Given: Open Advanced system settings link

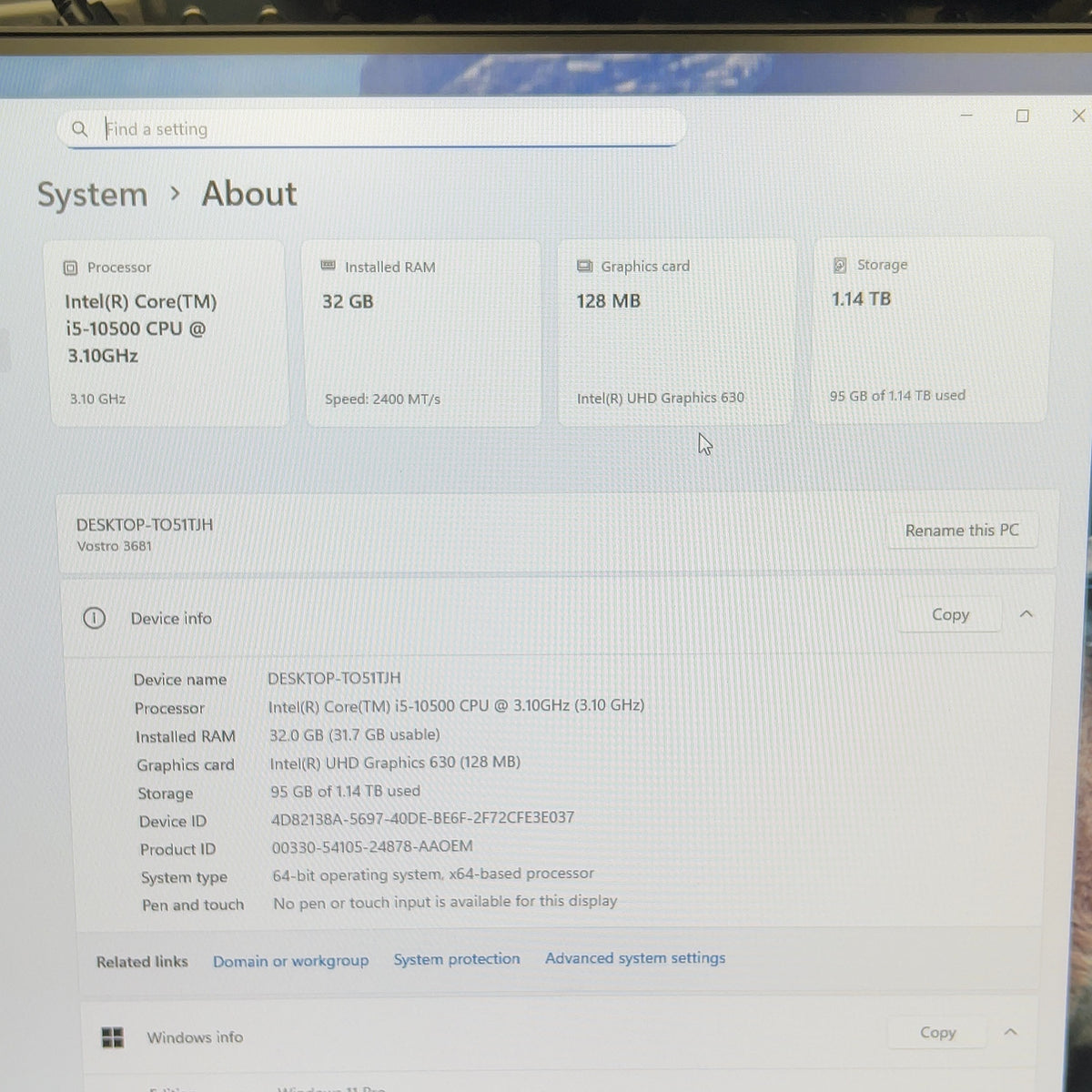Looking at the screenshot, I should 635,958.
